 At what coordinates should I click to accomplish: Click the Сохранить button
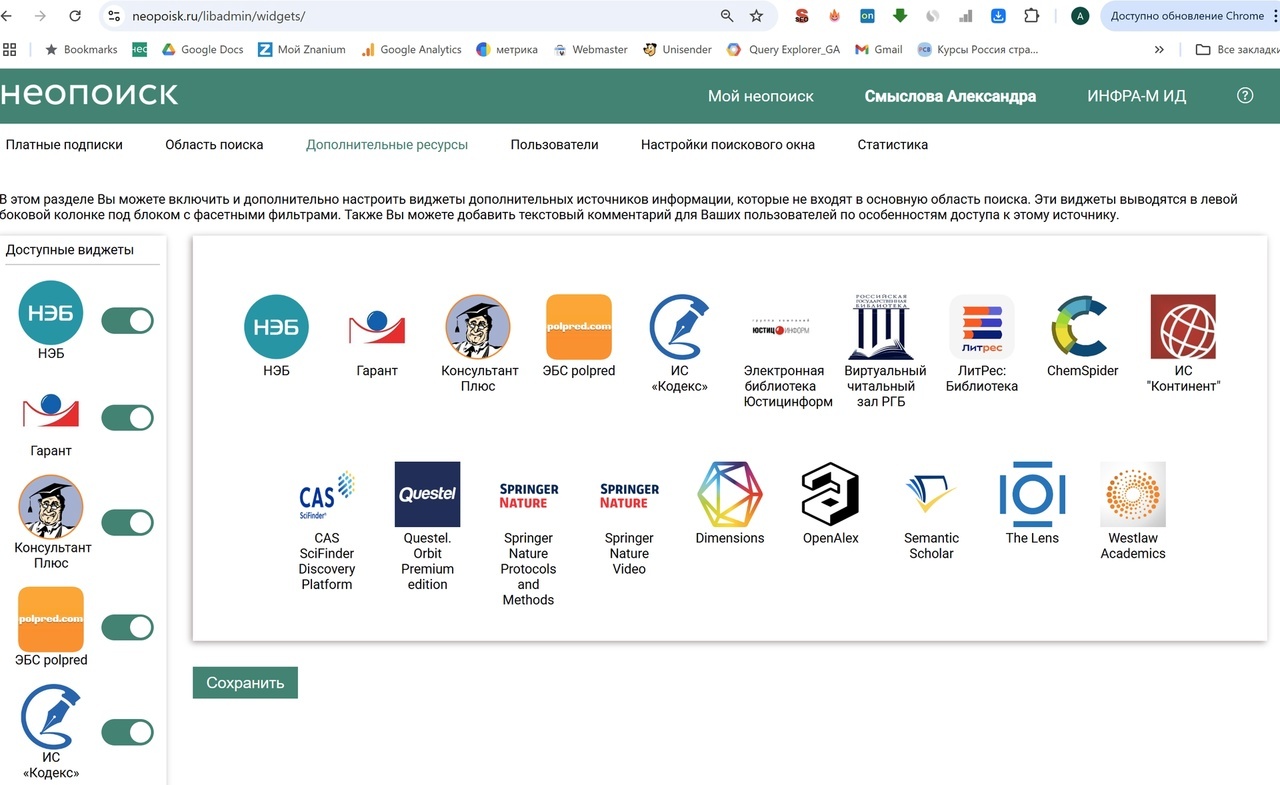point(245,683)
